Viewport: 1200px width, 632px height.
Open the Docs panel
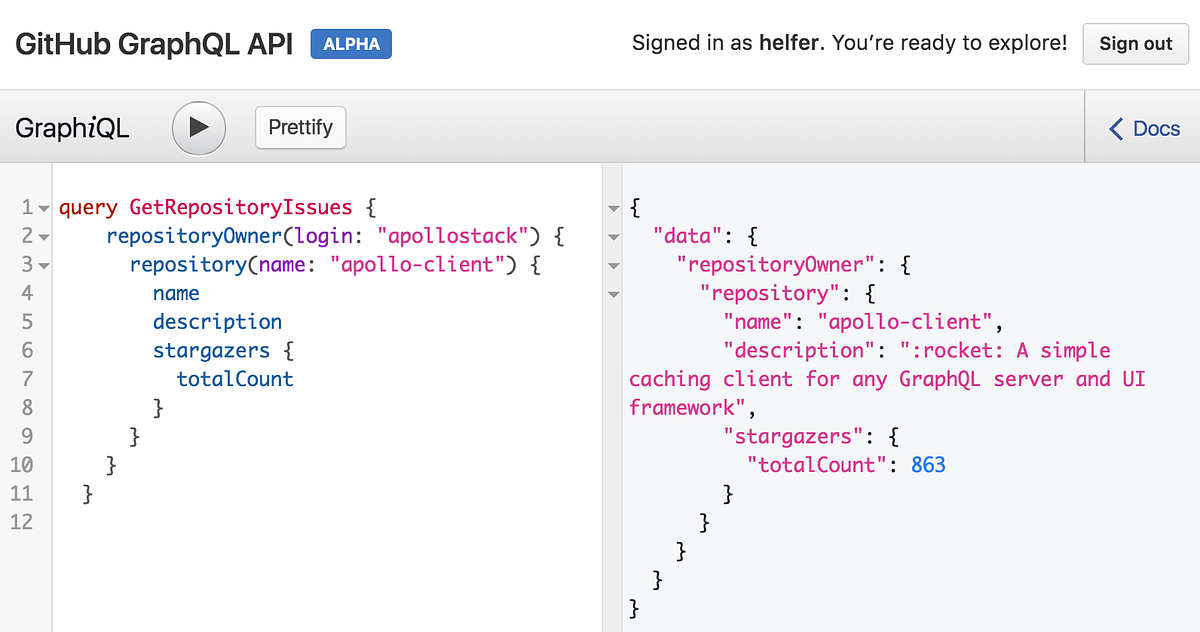pyautogui.click(x=1155, y=128)
